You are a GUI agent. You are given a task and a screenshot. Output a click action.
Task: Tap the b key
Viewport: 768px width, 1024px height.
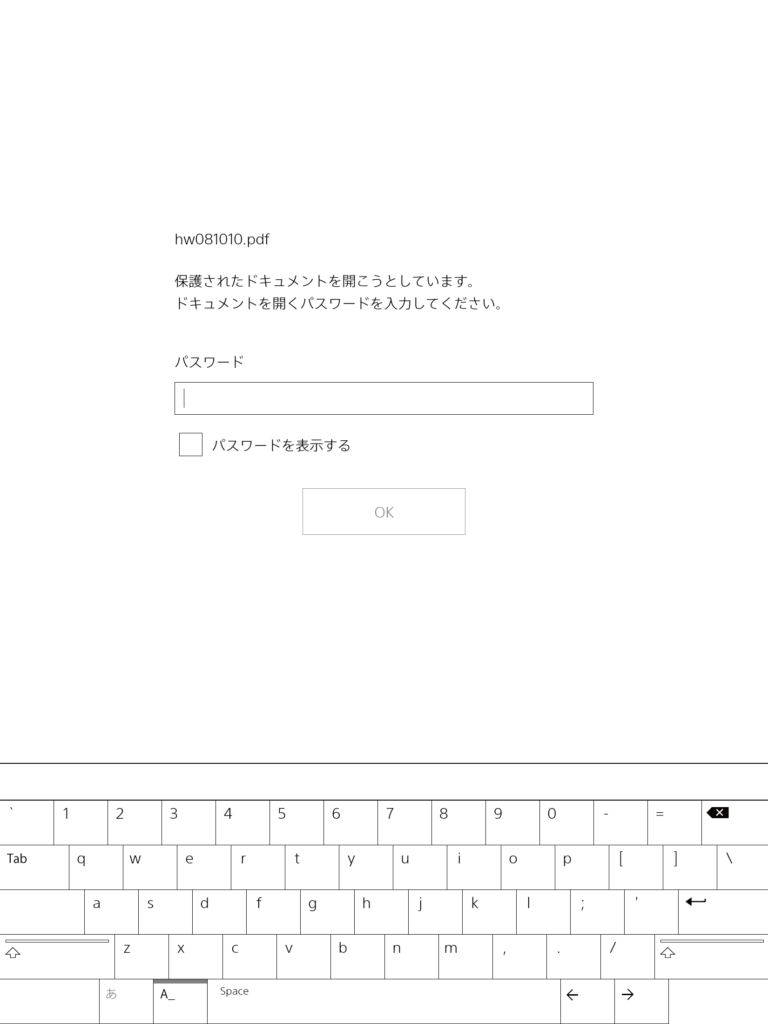358,957
